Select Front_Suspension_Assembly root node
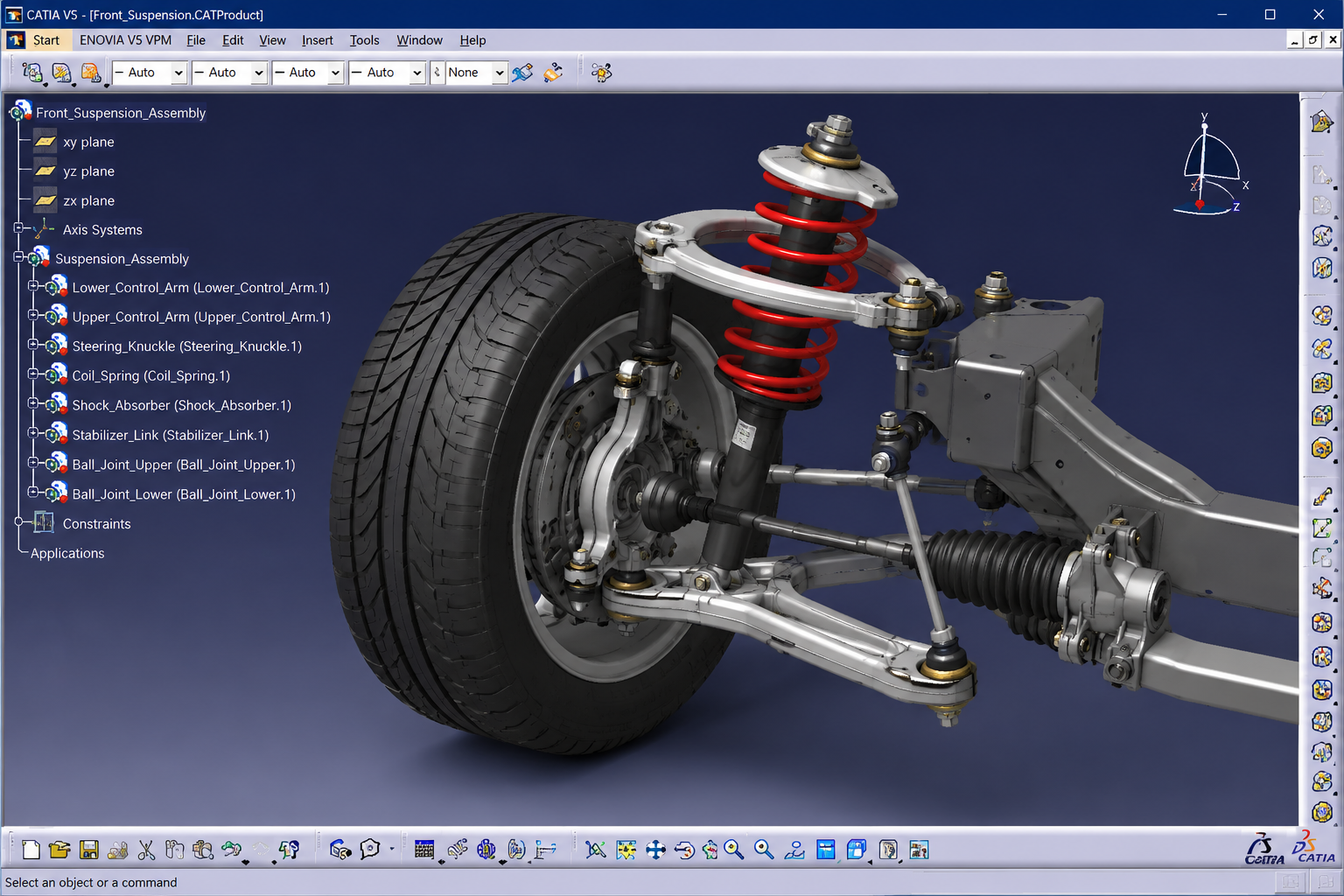The width and height of the screenshot is (1344, 896). click(x=121, y=113)
